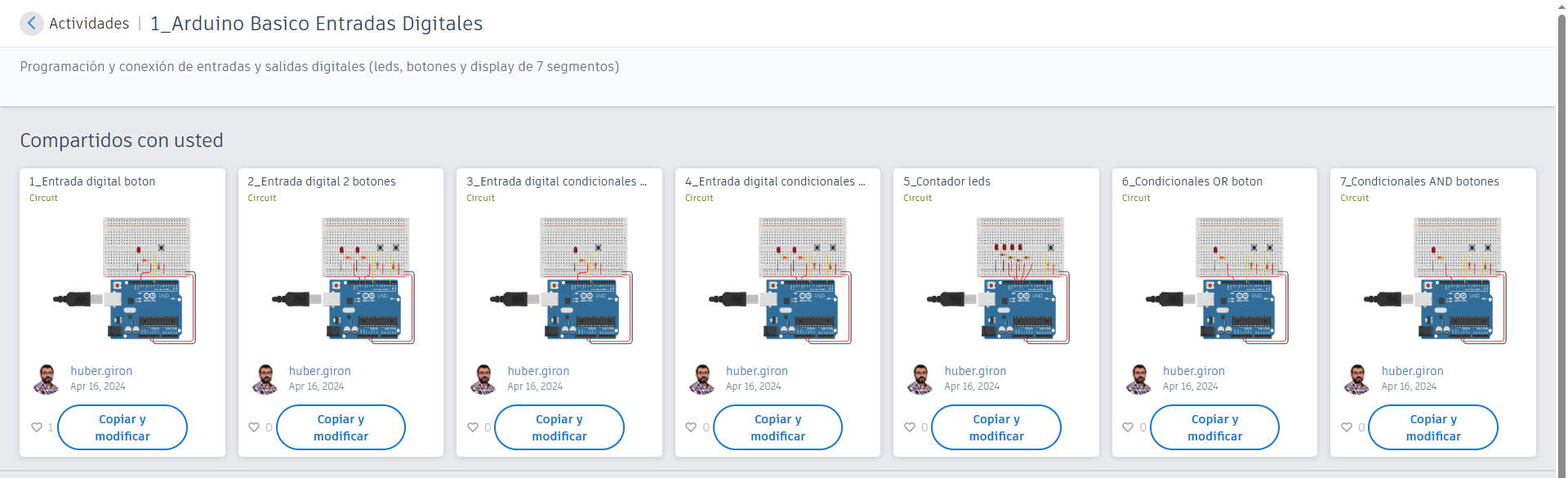The image size is (1568, 478).
Task: Open 2_Entrada digital 2 botones circuit thumbnail
Action: (x=341, y=280)
